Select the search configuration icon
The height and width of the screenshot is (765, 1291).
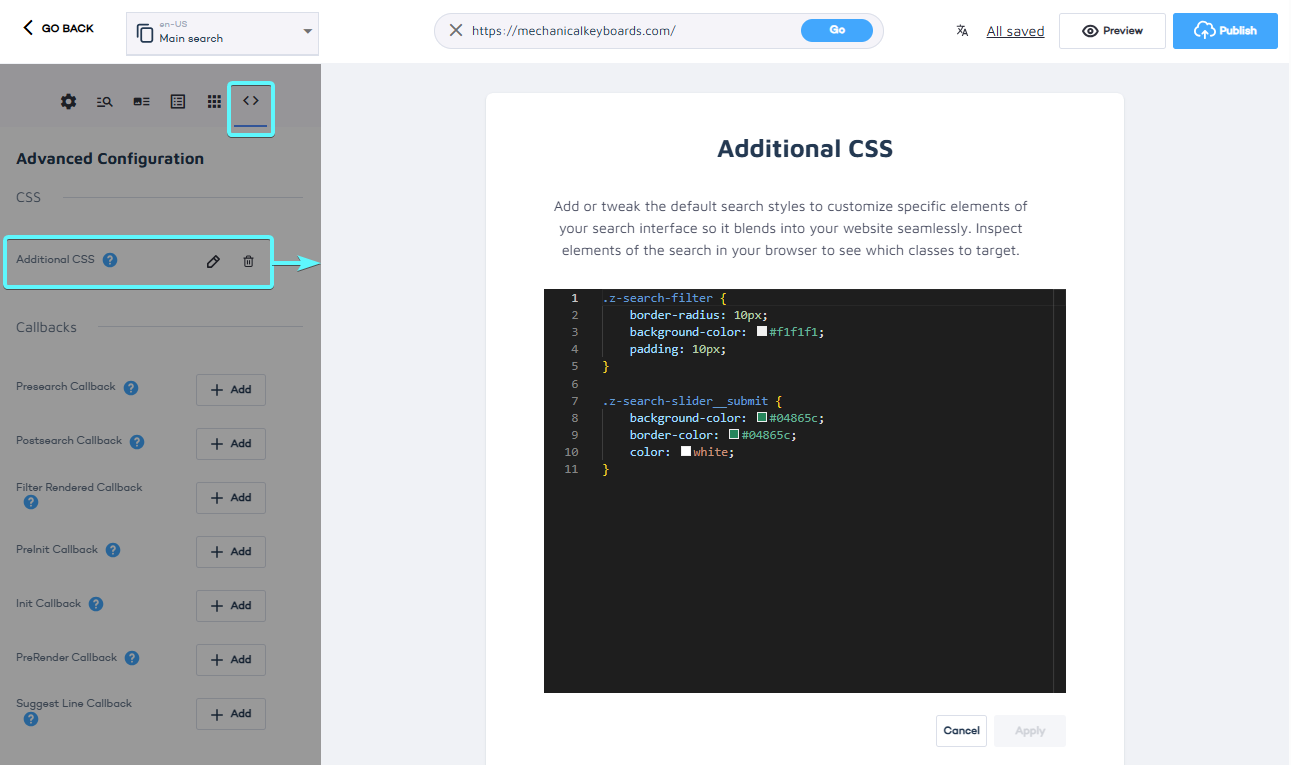click(x=104, y=101)
